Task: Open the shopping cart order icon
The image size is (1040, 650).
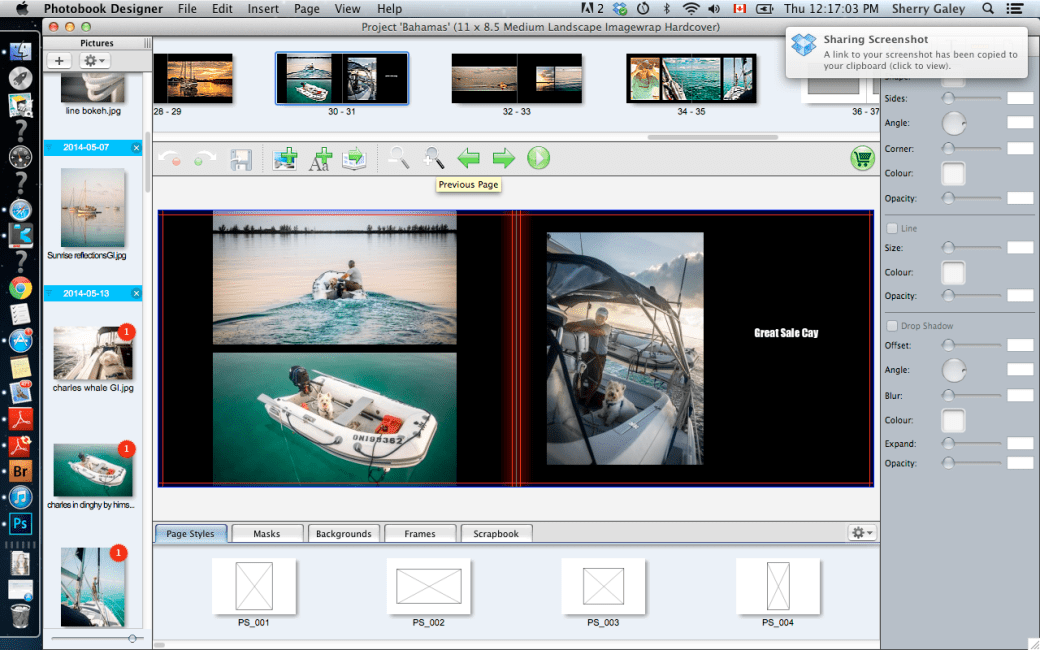Action: (862, 158)
